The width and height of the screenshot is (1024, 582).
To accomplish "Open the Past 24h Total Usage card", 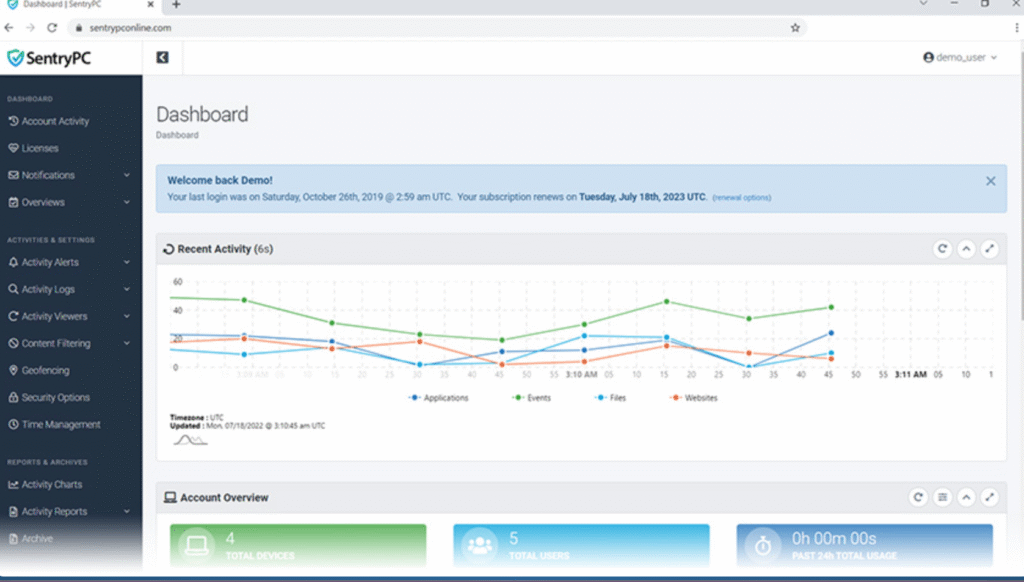I will click(865, 545).
